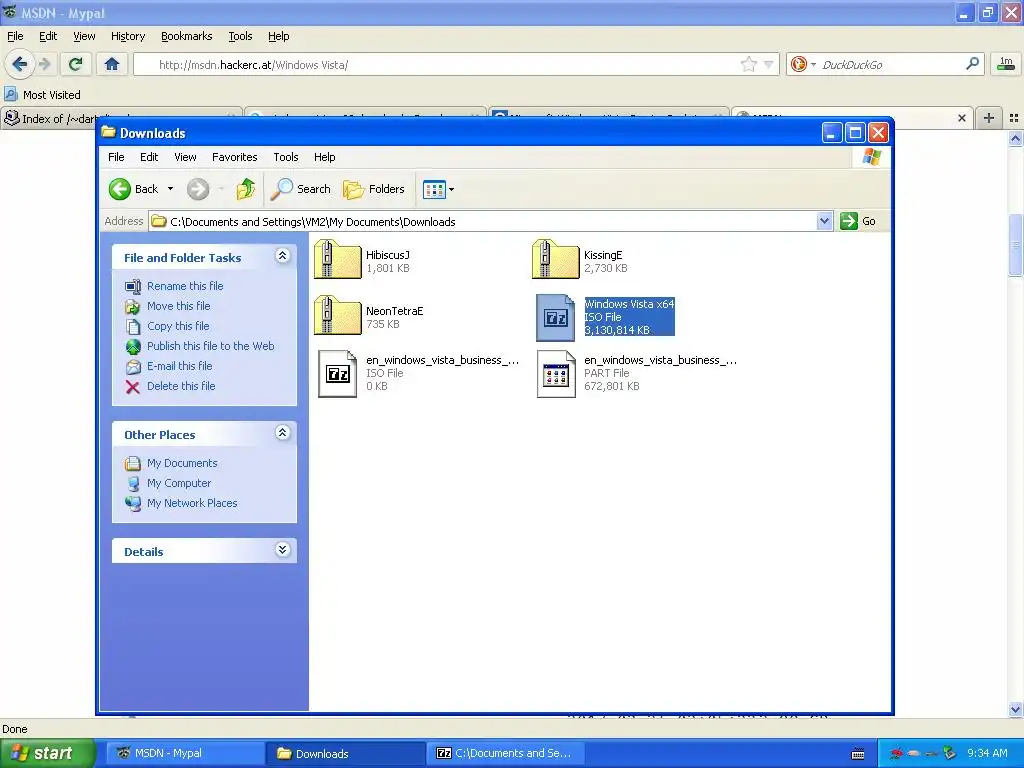The height and width of the screenshot is (768, 1024).
Task: Click the Rename this file icon
Action: [133, 287]
